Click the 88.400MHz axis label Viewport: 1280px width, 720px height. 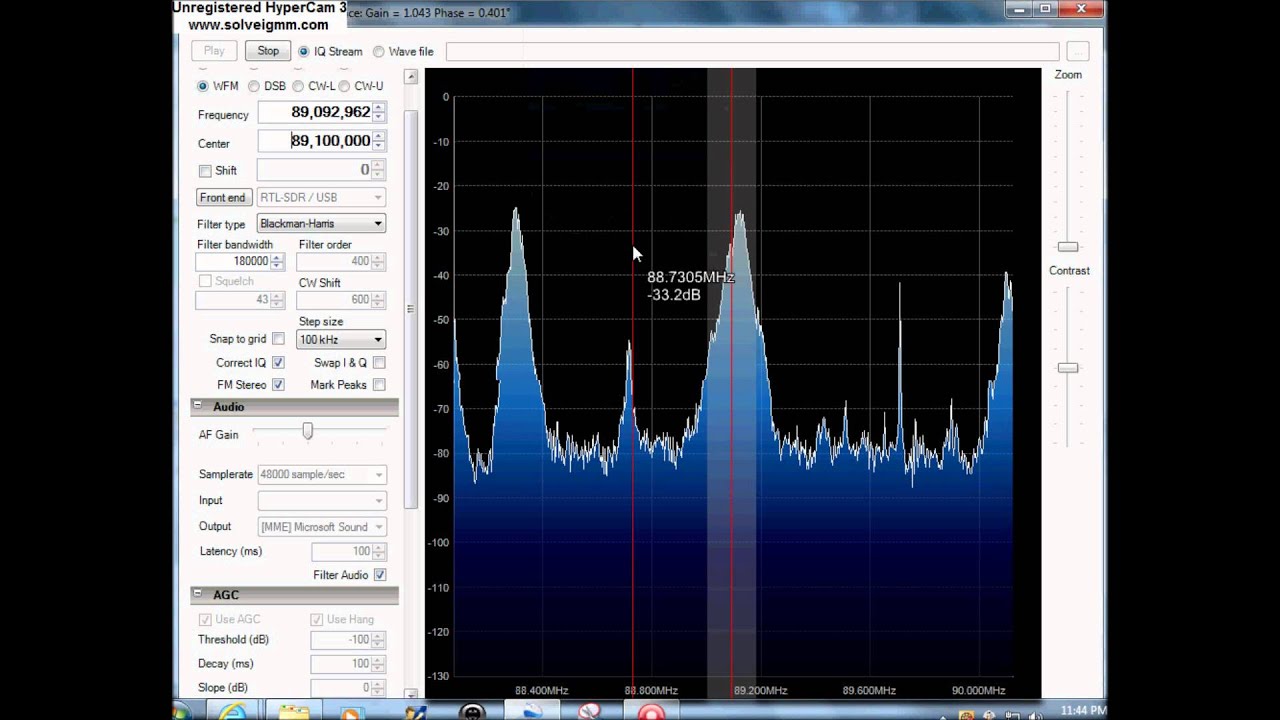pyautogui.click(x=542, y=690)
